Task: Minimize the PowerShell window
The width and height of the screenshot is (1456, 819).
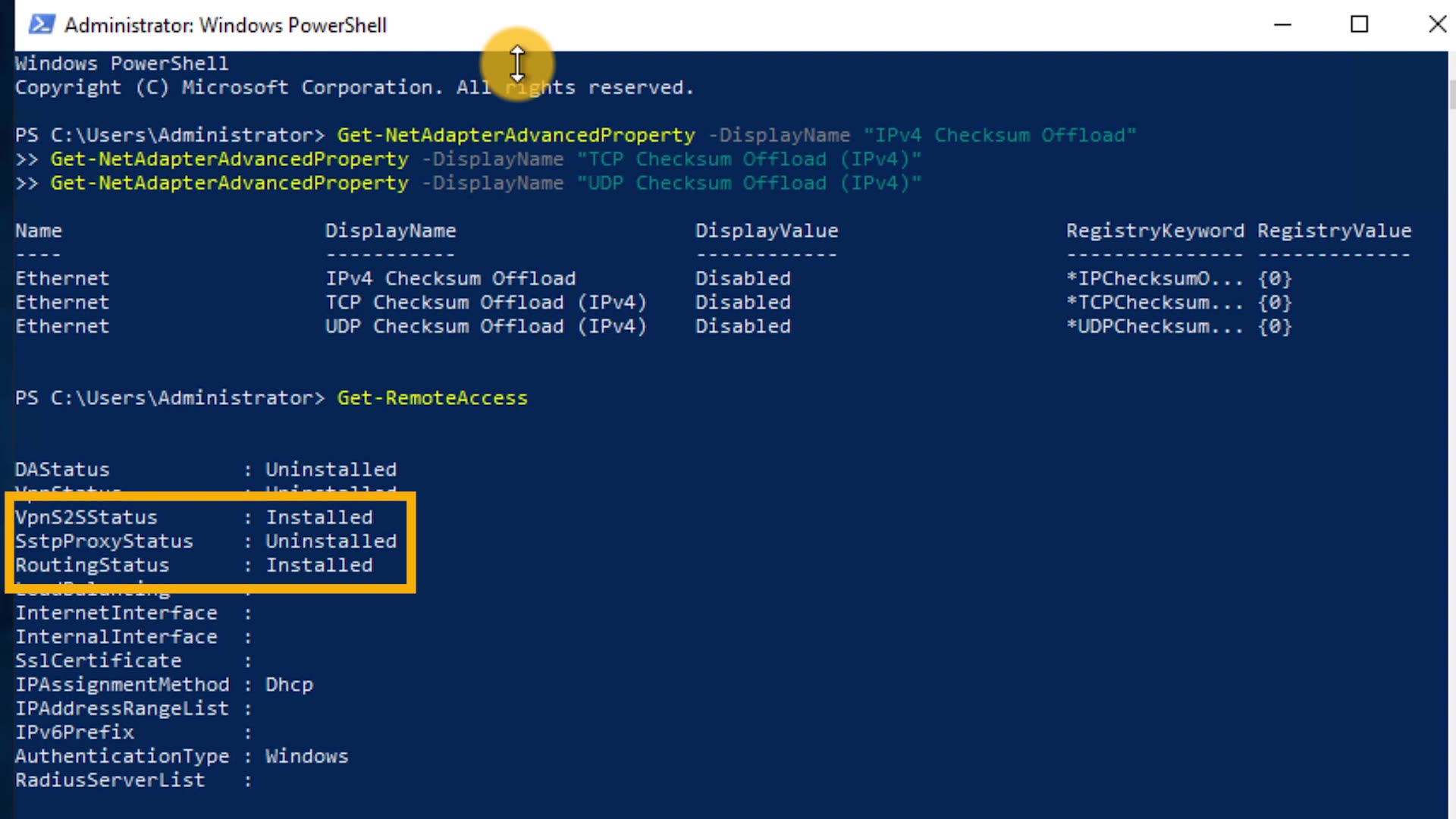Action: pos(1282,24)
